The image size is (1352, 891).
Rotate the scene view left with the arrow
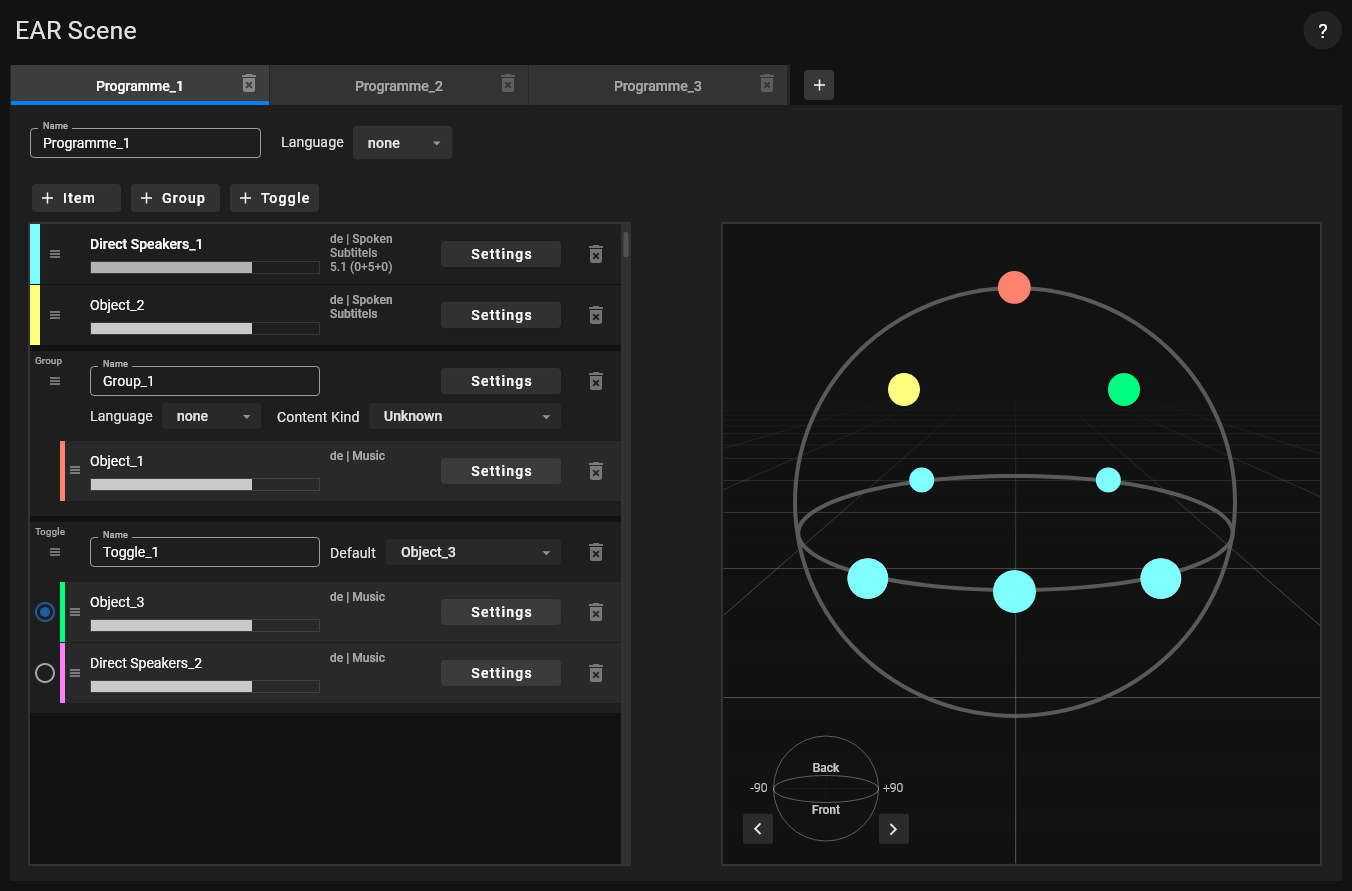(758, 829)
